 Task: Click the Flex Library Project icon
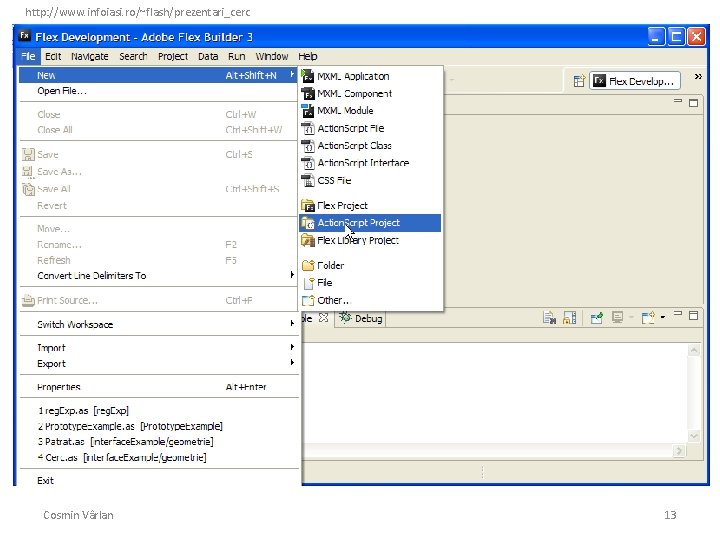(308, 240)
